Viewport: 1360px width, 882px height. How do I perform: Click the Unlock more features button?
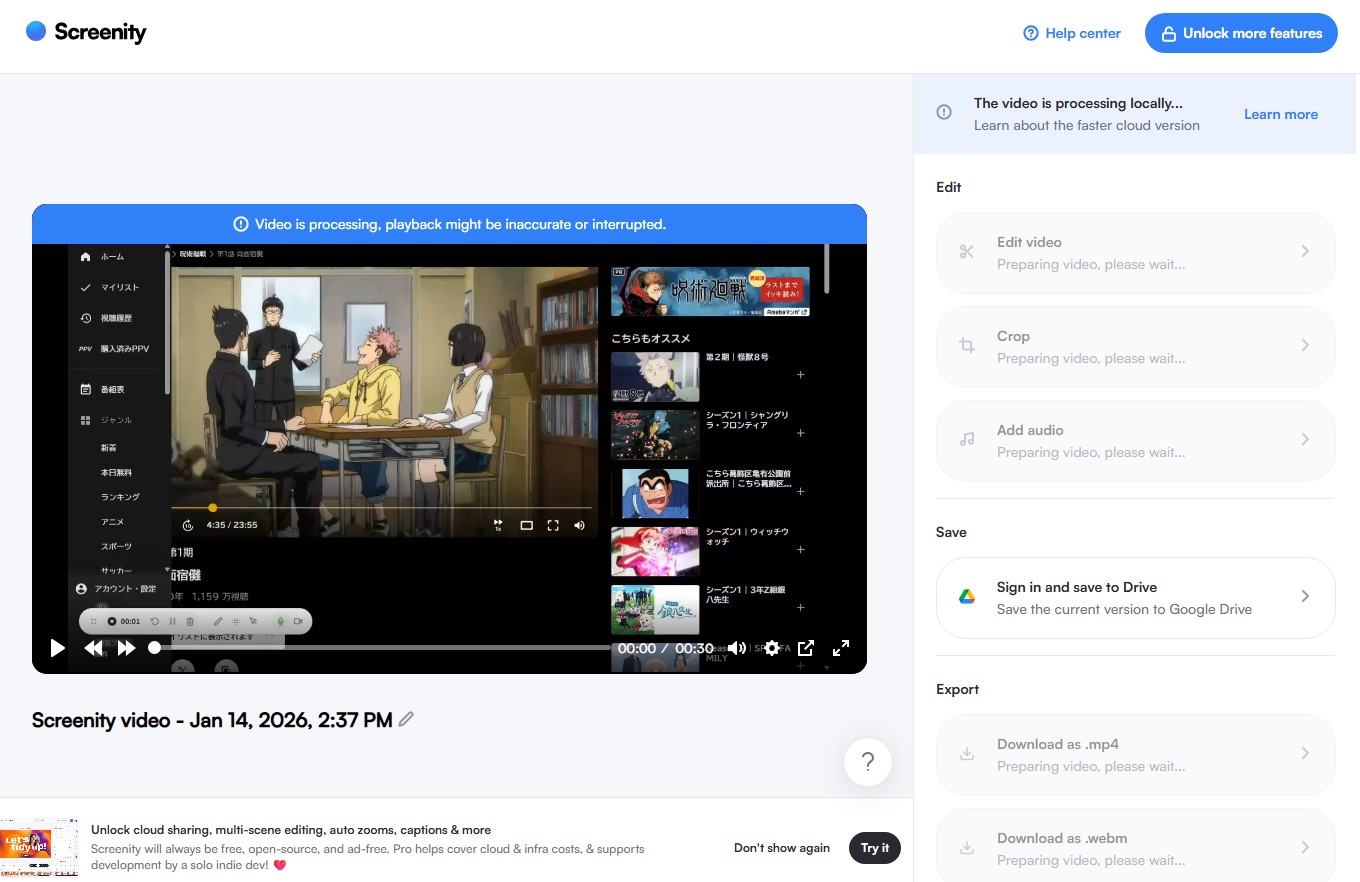point(1241,33)
